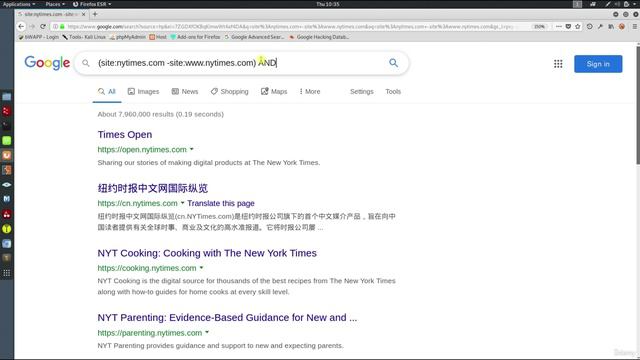Expand dropdown arrow next to cn.nytimes.com
This screenshot has width=640, height=360.
click(x=182, y=203)
